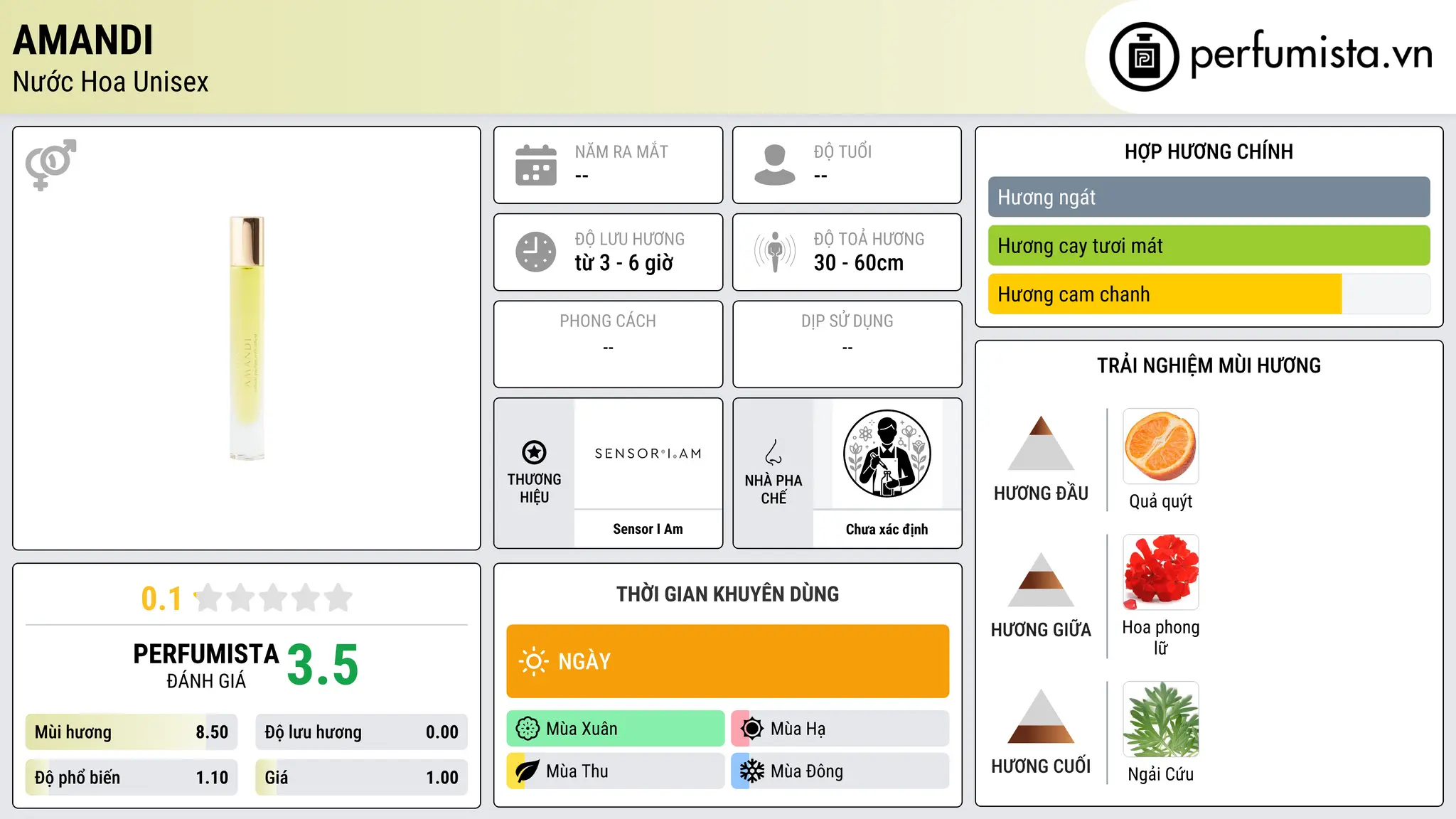Screen dimensions: 1456x819
Task: Open the Quả quýt mandarin note image
Action: [x=1161, y=446]
